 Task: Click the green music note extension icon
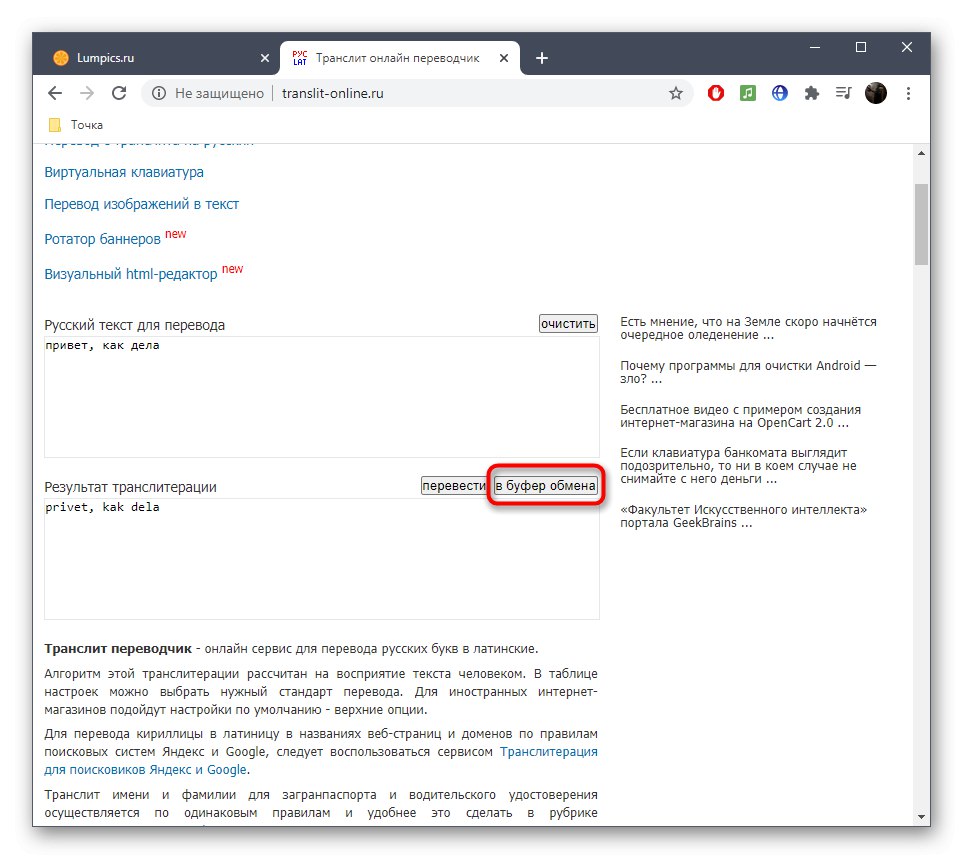(x=747, y=92)
